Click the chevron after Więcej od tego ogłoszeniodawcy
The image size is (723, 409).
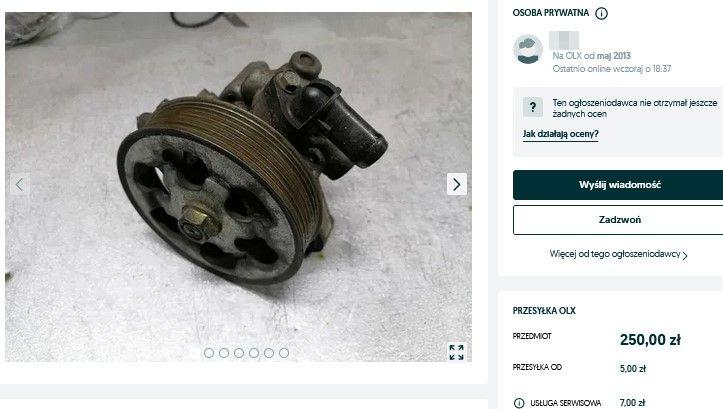tap(685, 255)
